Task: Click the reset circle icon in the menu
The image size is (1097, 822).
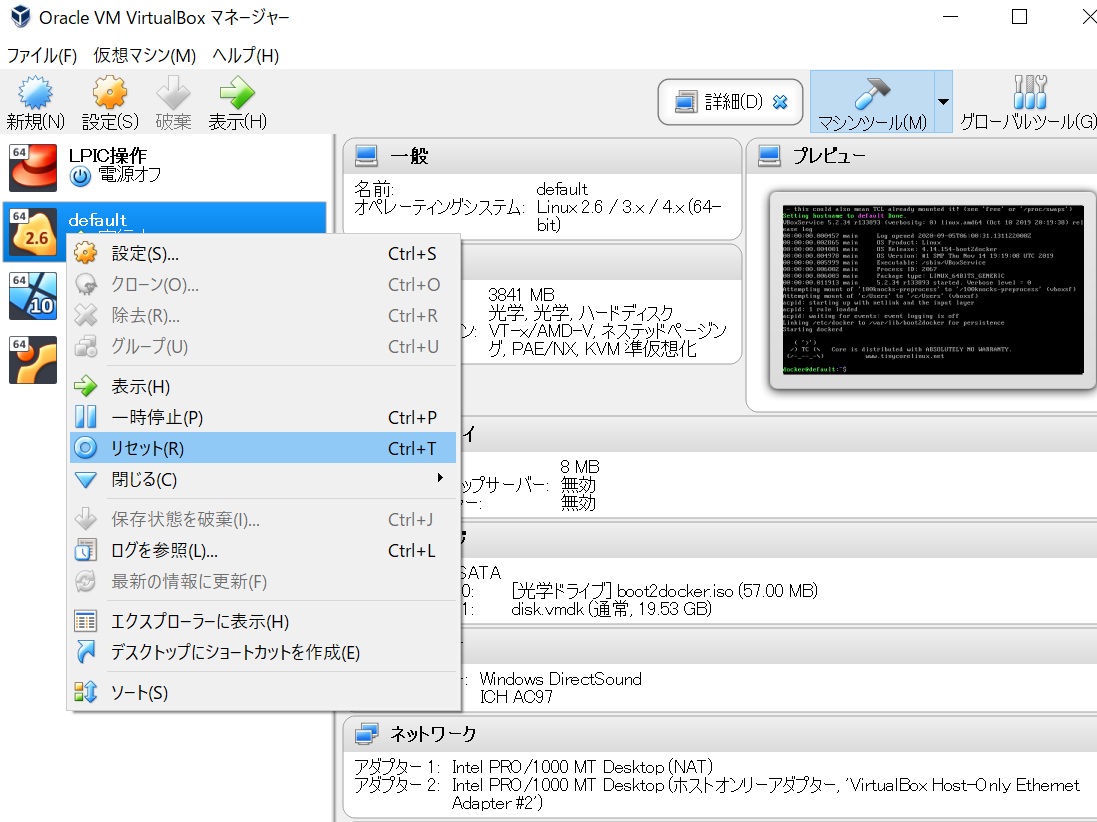Action: (86, 448)
